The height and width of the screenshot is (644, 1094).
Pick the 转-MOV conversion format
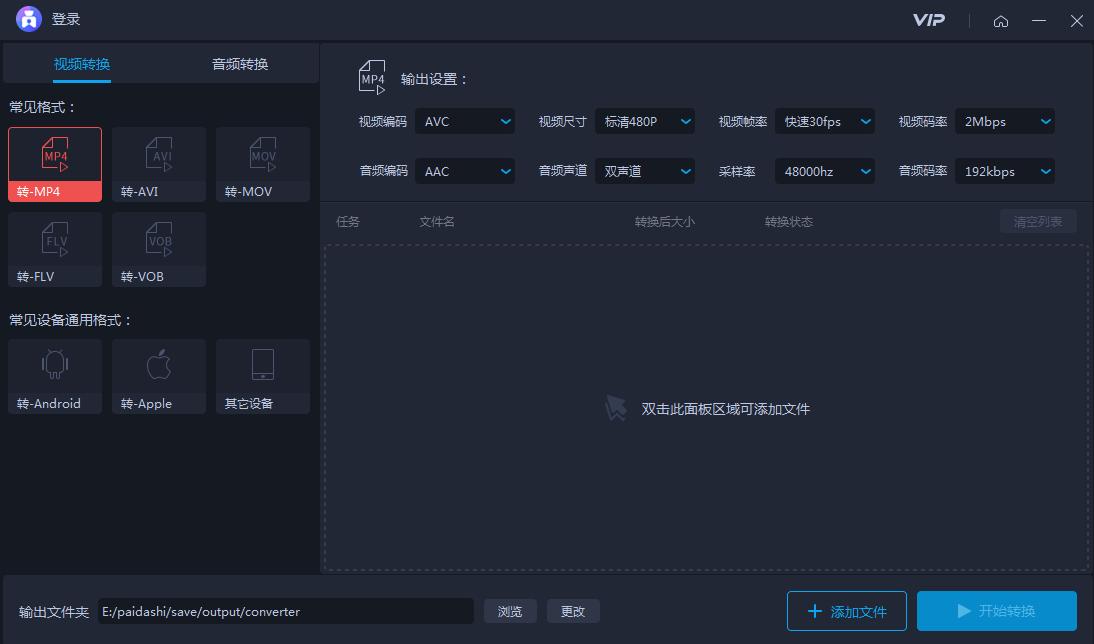(262, 163)
